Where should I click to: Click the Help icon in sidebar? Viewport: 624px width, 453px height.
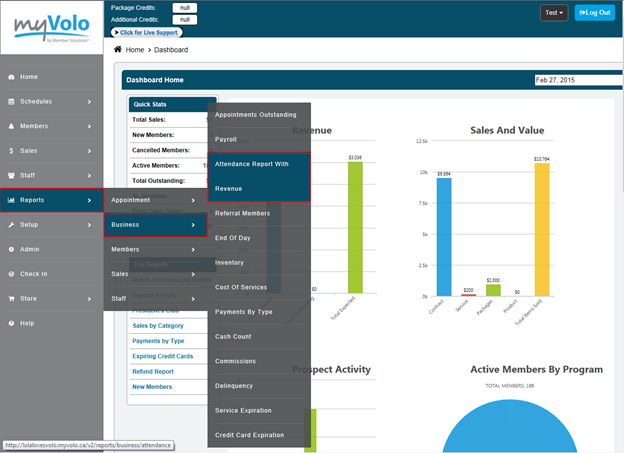click(11, 323)
